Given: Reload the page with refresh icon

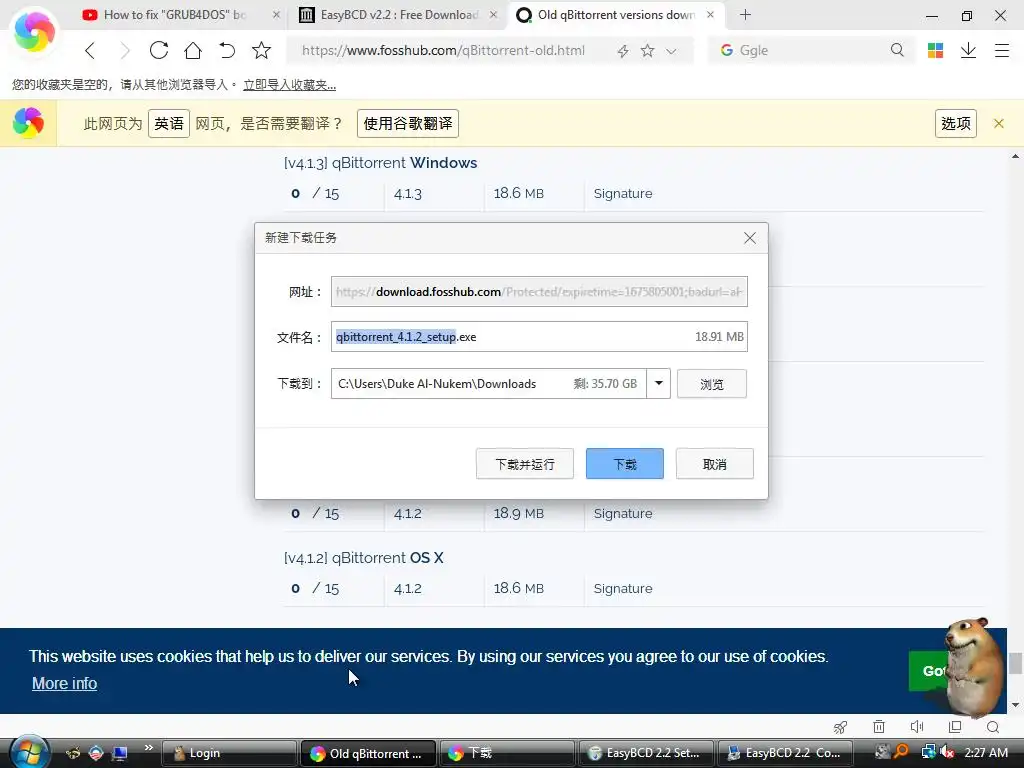Looking at the screenshot, I should pos(159,50).
